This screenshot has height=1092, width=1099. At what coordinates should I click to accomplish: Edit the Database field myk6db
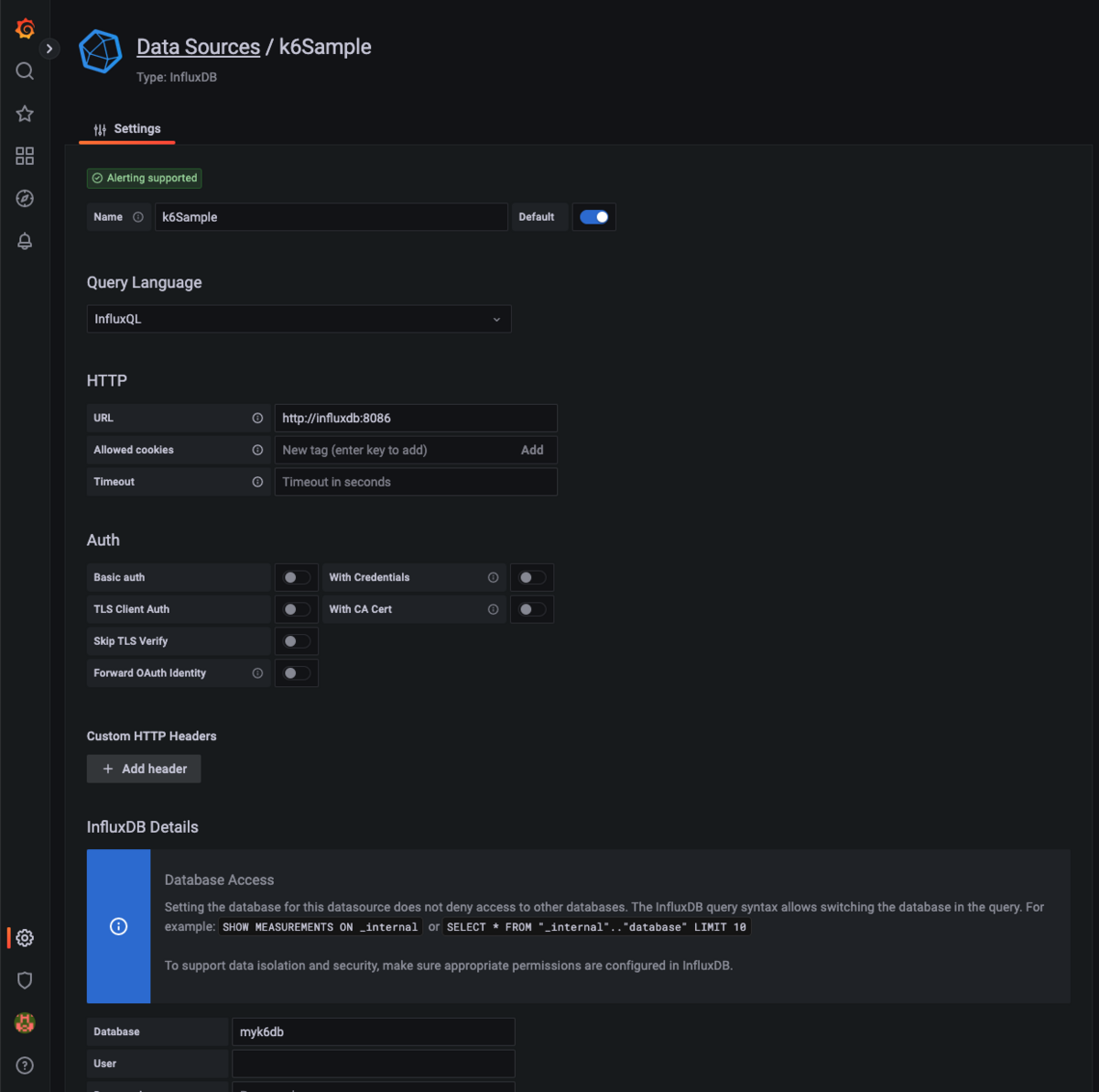click(x=374, y=1032)
